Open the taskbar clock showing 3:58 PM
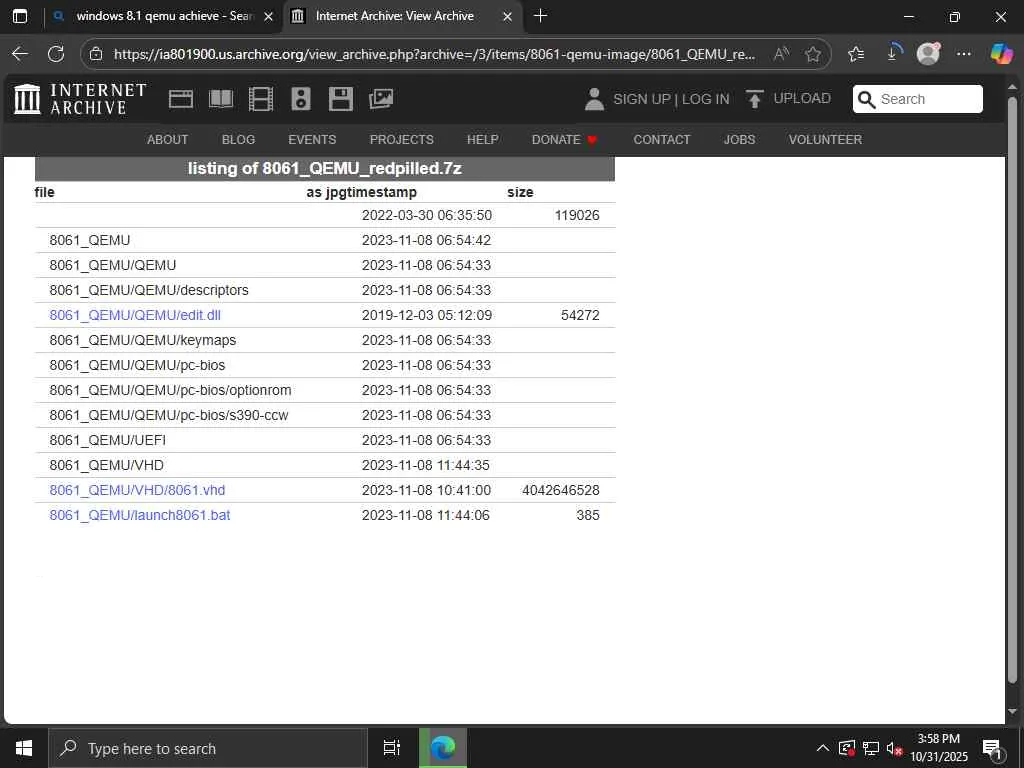This screenshot has width=1024, height=768. tap(938, 748)
